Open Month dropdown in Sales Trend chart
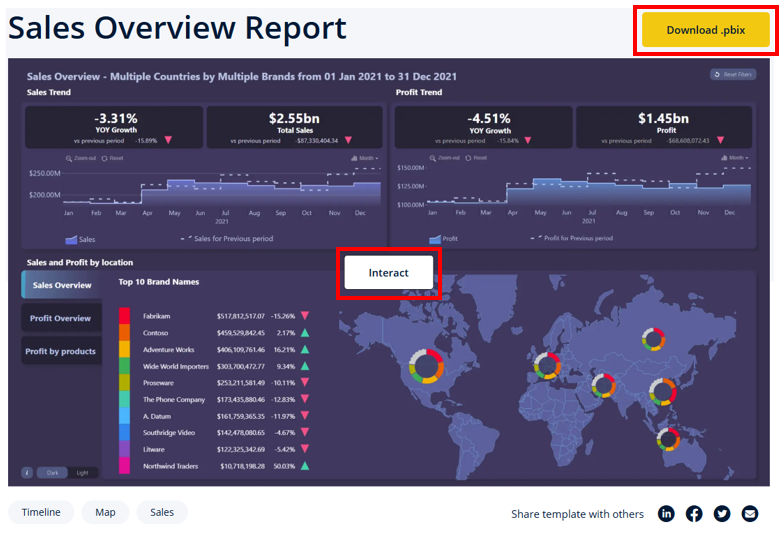The image size is (782, 542). 365,158
